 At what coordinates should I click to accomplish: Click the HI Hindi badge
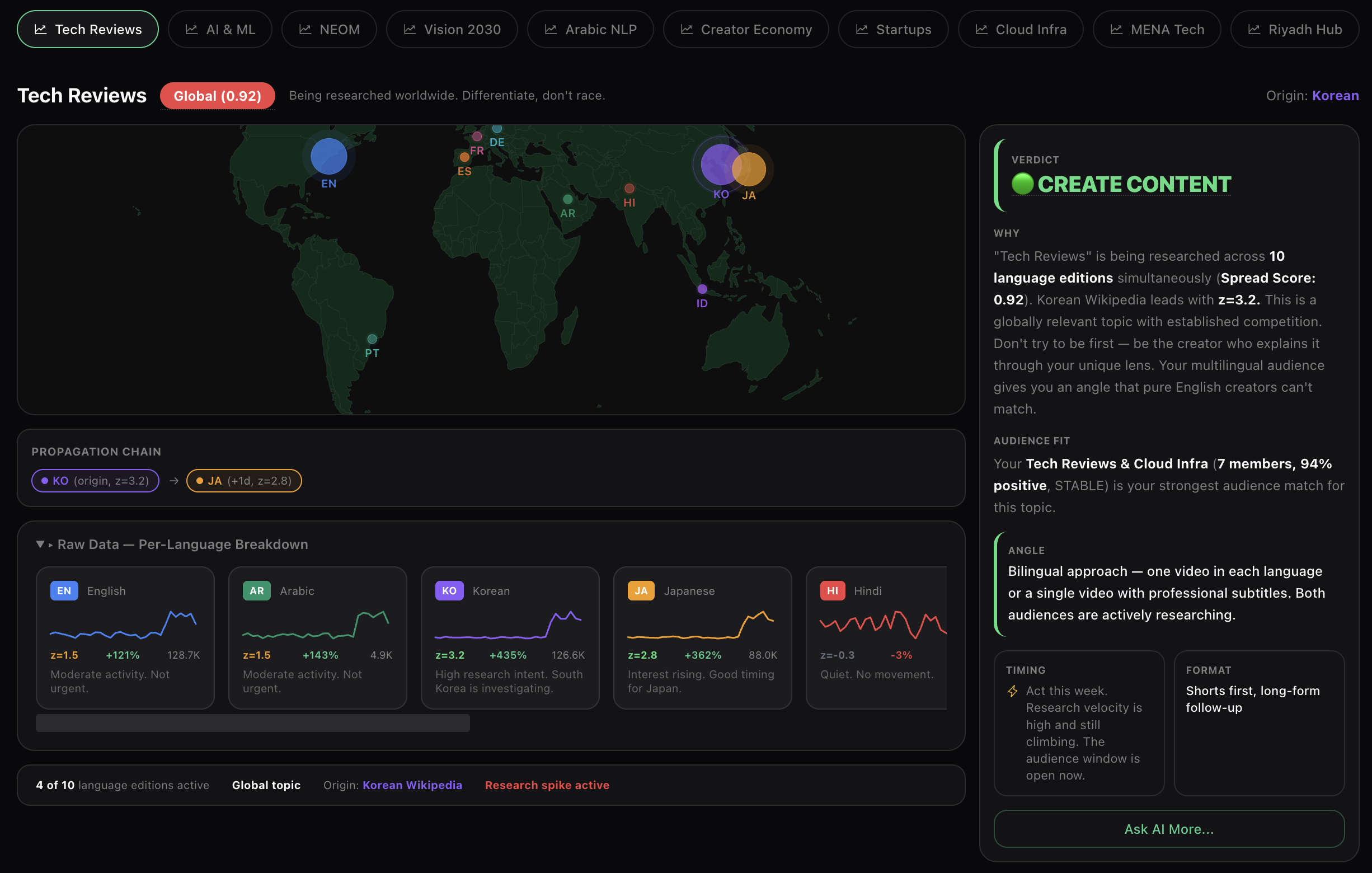[x=833, y=590]
